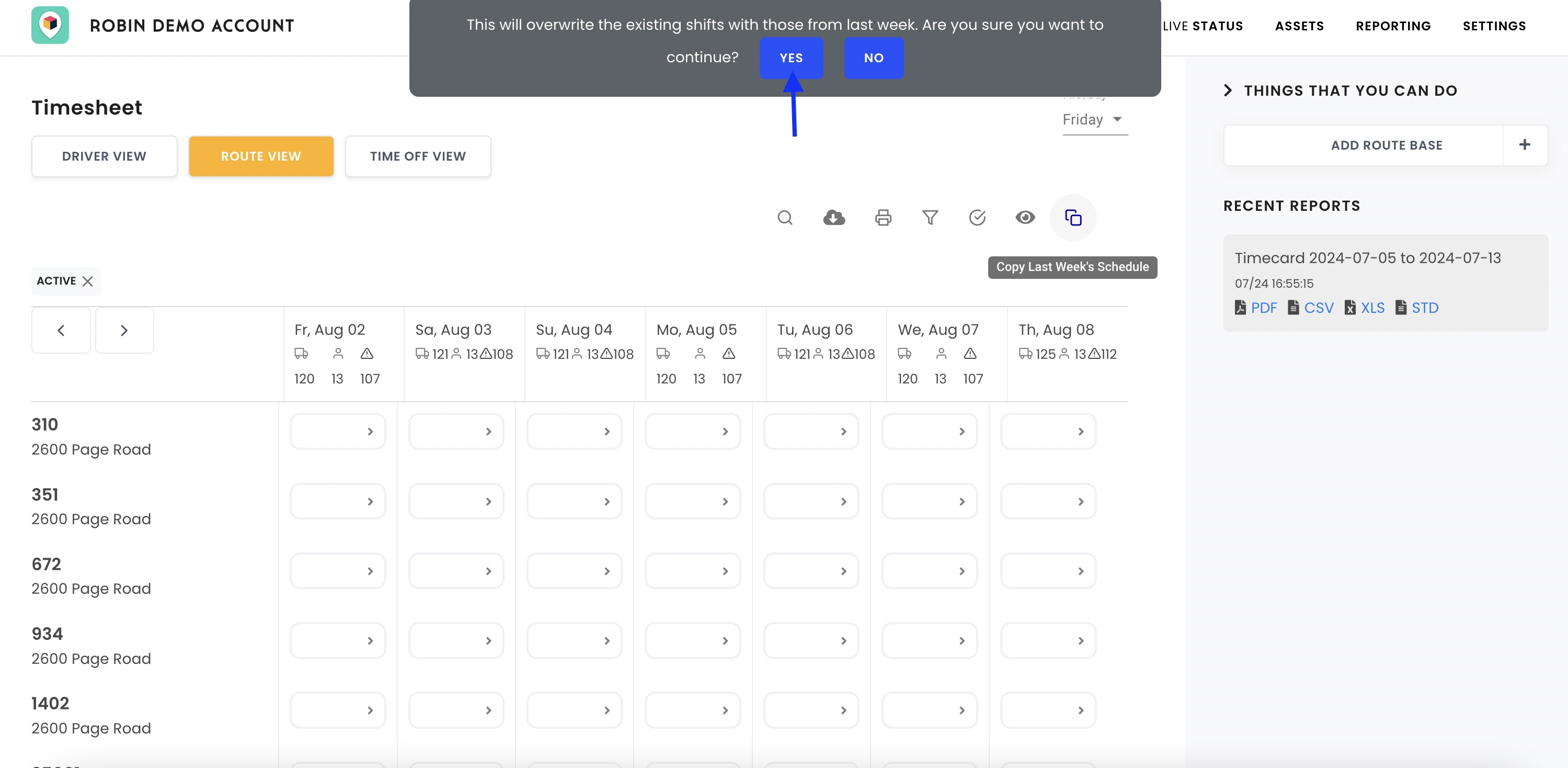
Task: Open the Live Status menu
Action: pos(1202,26)
